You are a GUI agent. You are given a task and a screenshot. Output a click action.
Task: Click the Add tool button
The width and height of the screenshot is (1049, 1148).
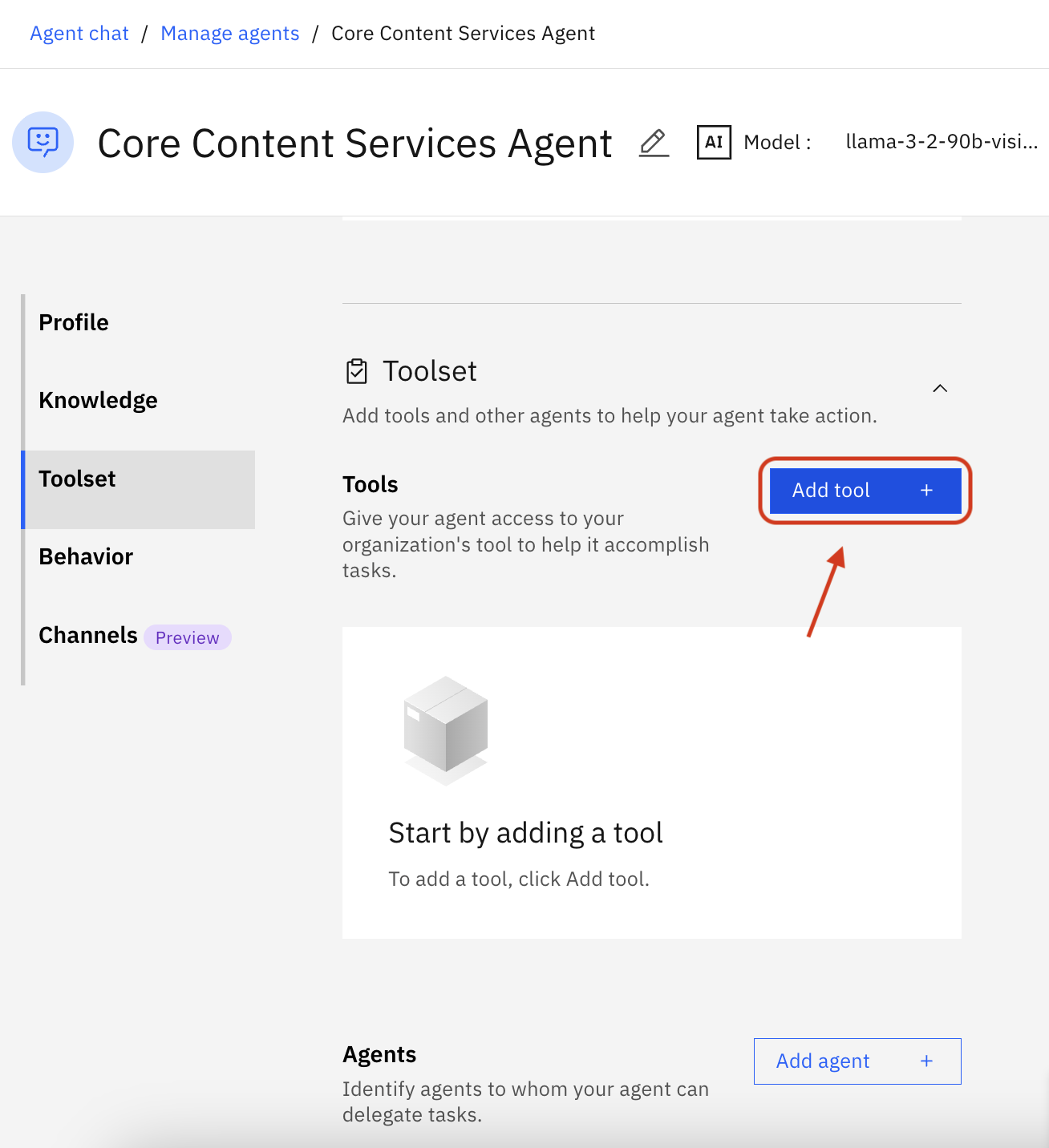(865, 490)
